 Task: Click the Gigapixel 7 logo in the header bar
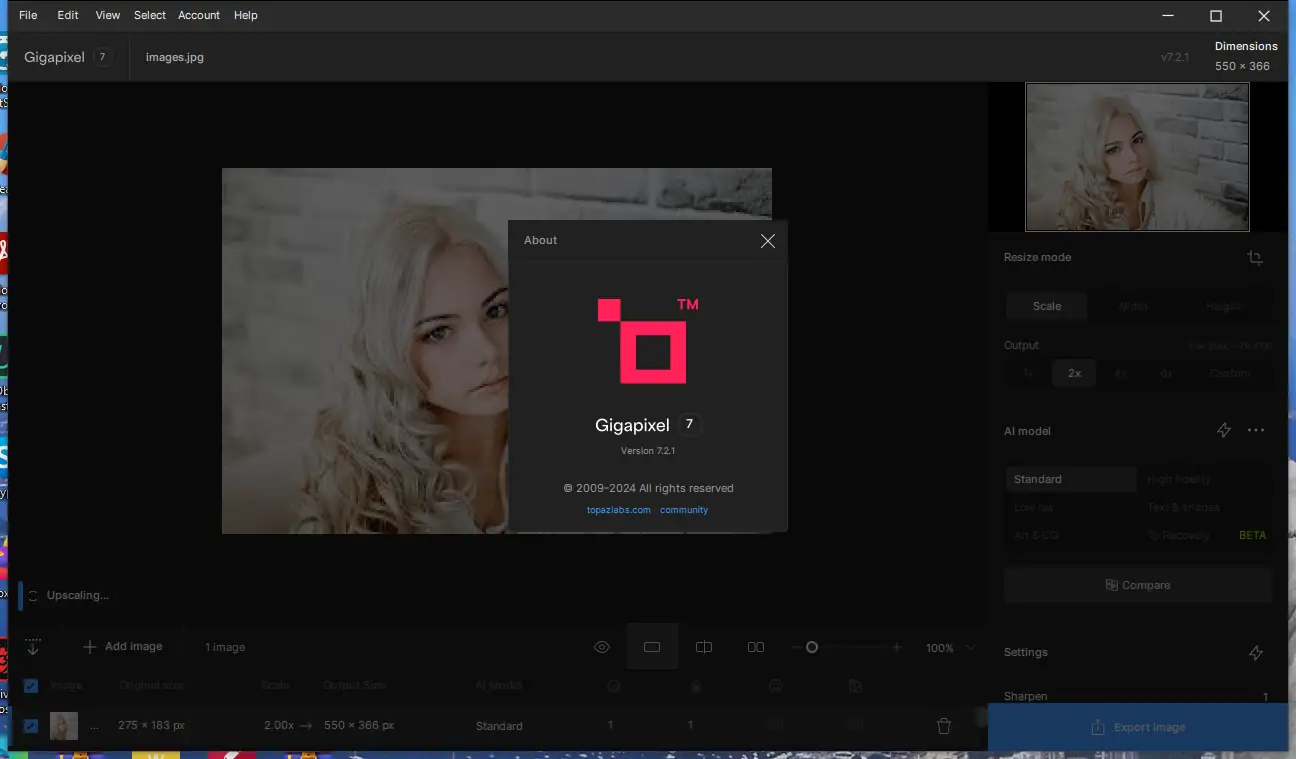(x=67, y=57)
